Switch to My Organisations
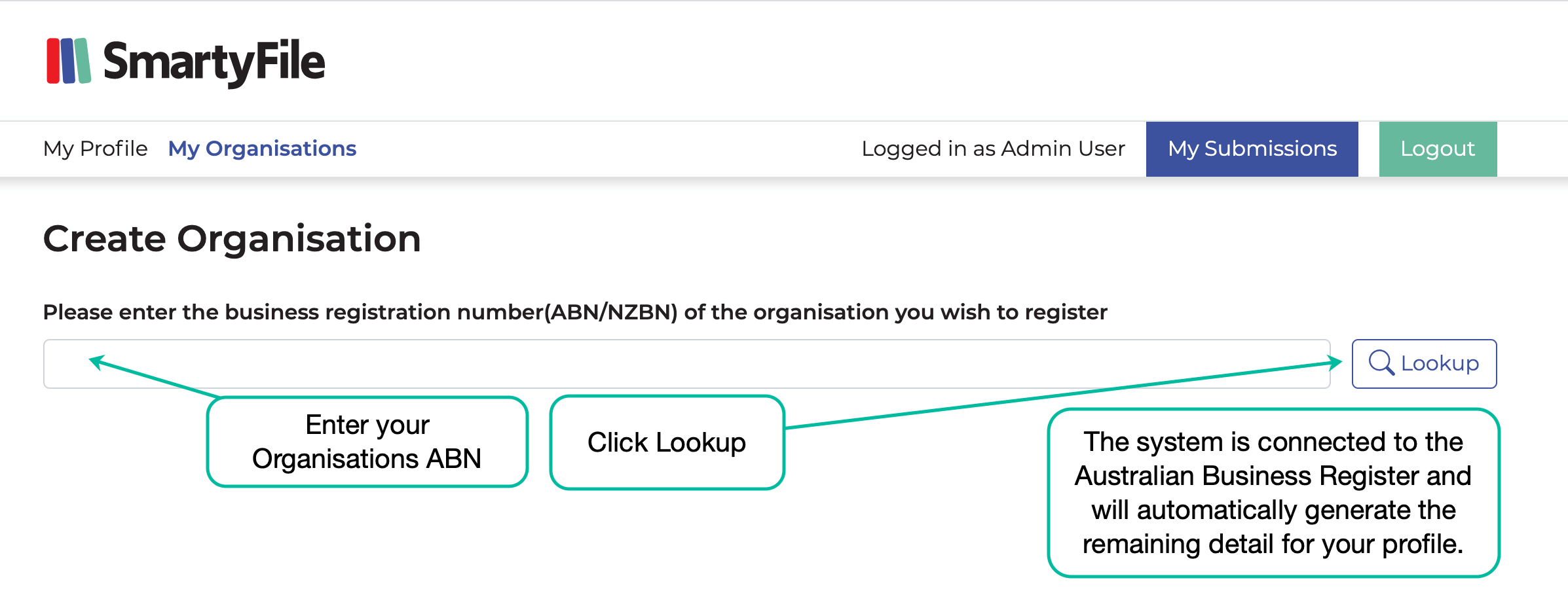This screenshot has height=593, width=1568. coord(262,149)
